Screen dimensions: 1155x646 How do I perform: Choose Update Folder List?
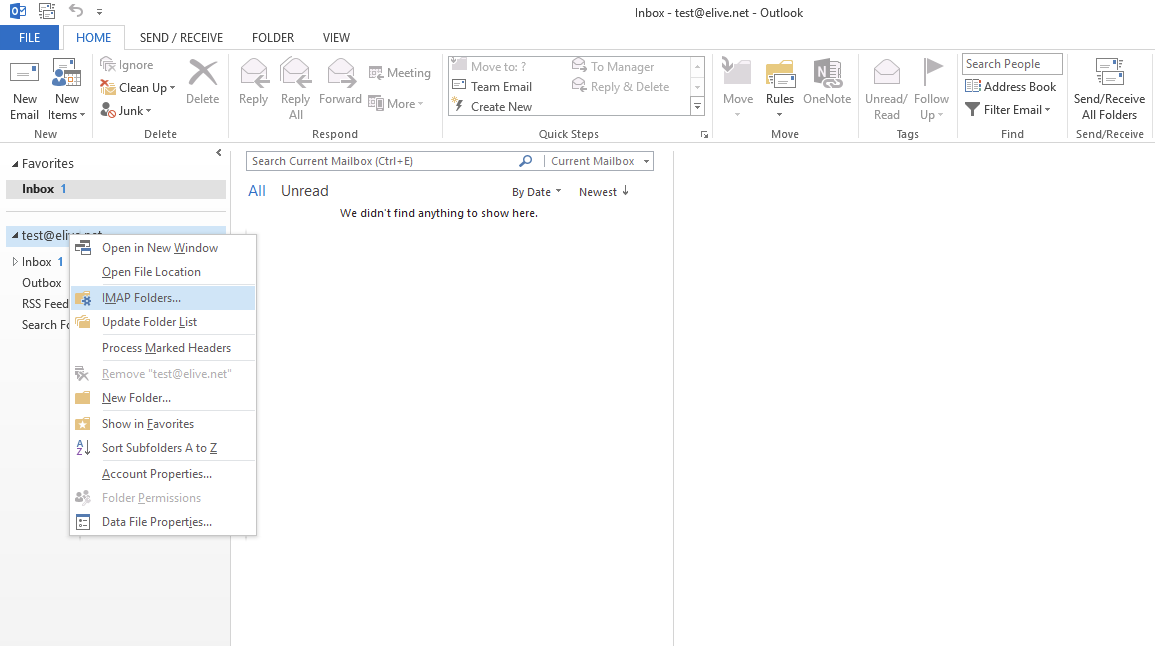point(163,322)
